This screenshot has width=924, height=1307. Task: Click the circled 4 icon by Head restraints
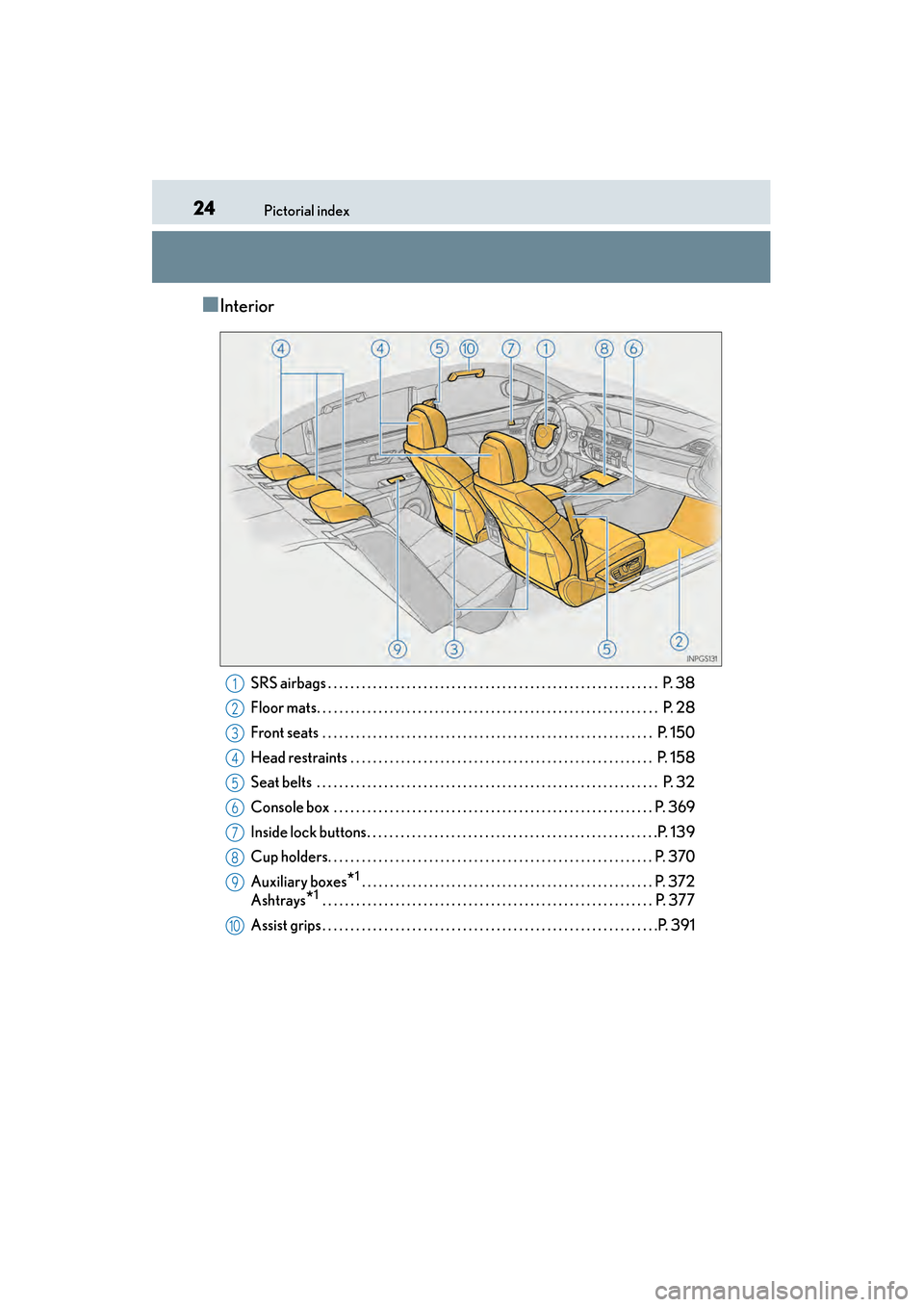coord(235,758)
